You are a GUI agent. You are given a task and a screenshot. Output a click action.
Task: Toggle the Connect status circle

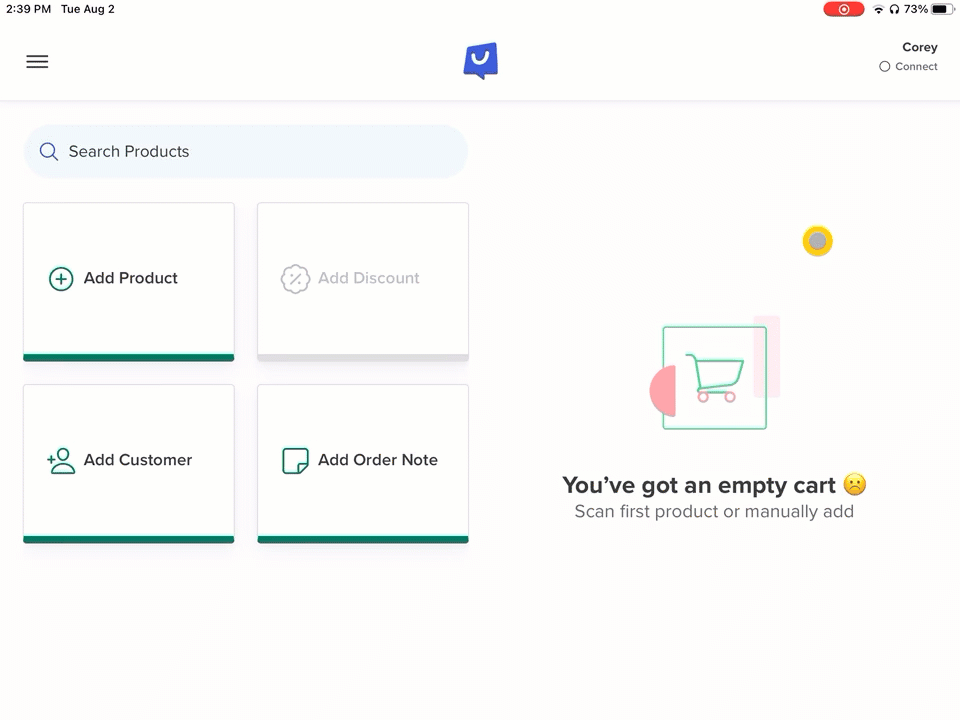[x=884, y=67]
